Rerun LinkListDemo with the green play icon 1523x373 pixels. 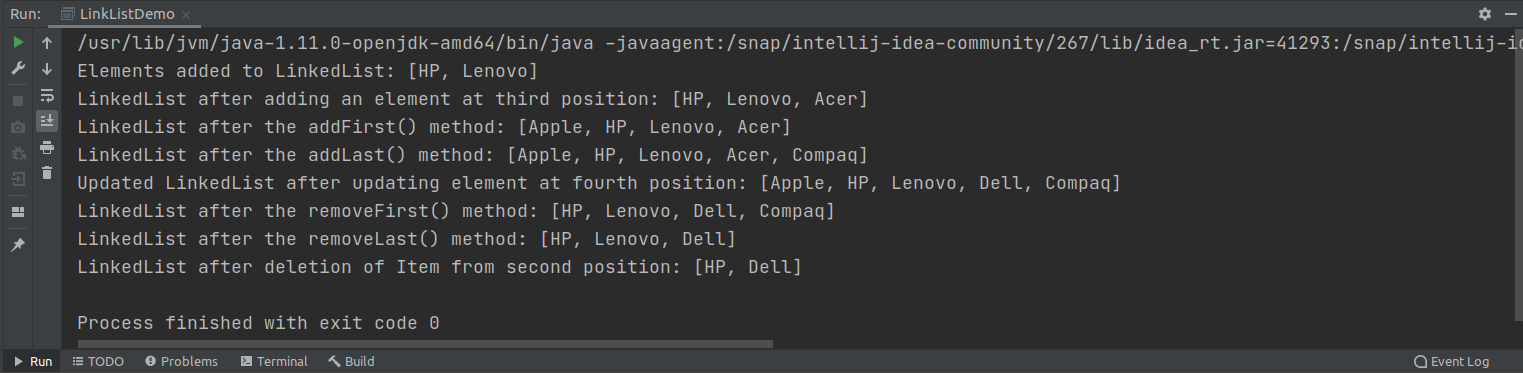pyautogui.click(x=18, y=43)
